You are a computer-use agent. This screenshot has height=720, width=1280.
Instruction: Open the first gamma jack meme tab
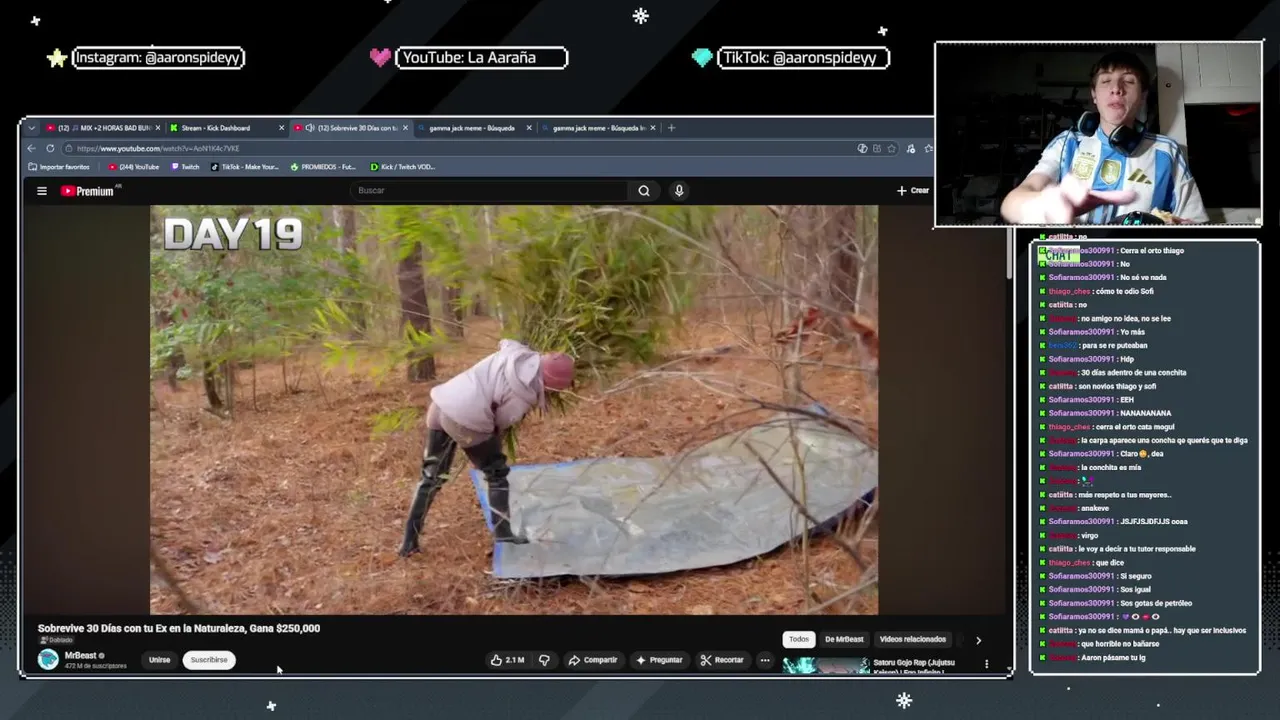point(472,128)
